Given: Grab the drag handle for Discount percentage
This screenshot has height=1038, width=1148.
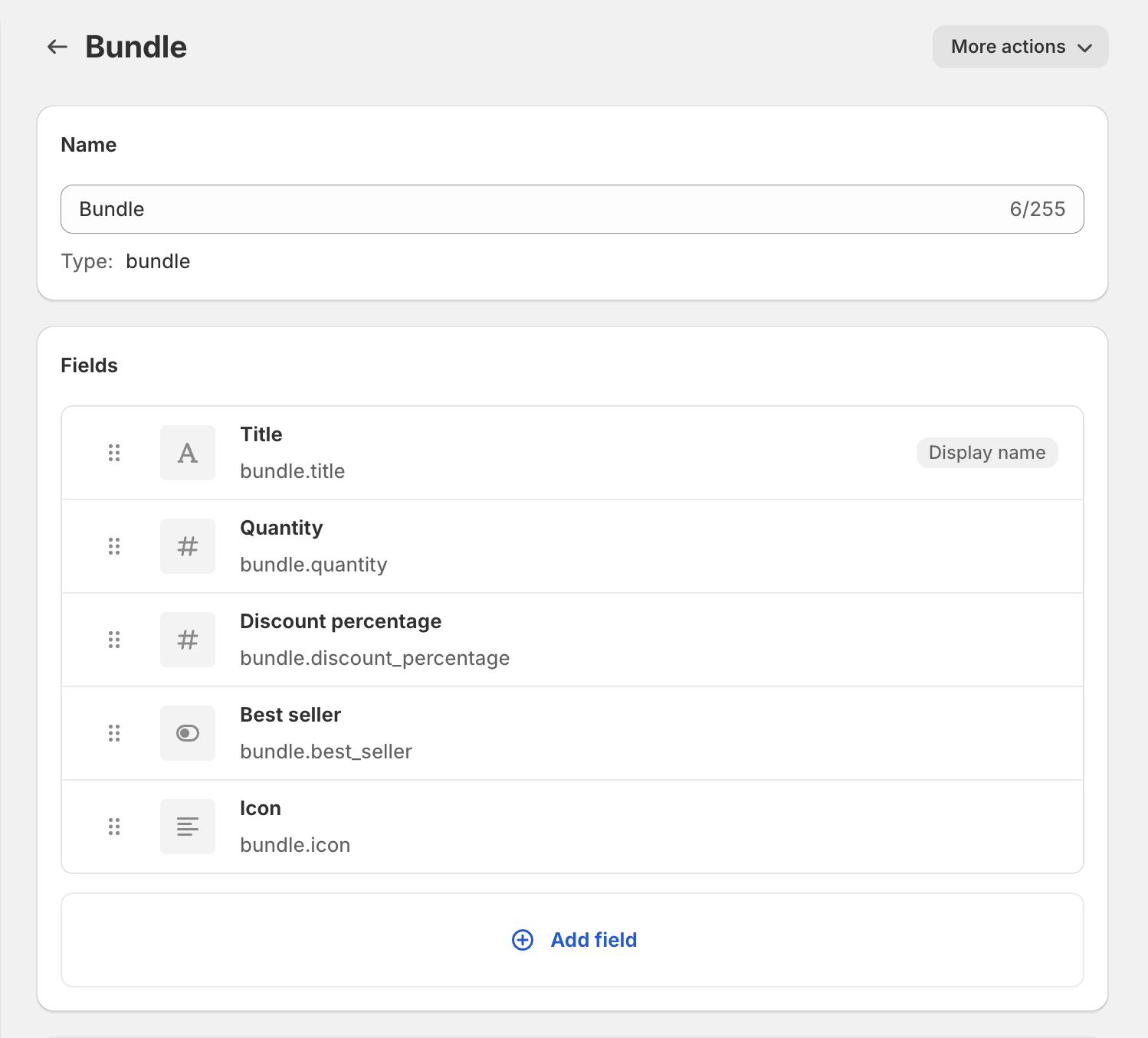Looking at the screenshot, I should point(114,640).
